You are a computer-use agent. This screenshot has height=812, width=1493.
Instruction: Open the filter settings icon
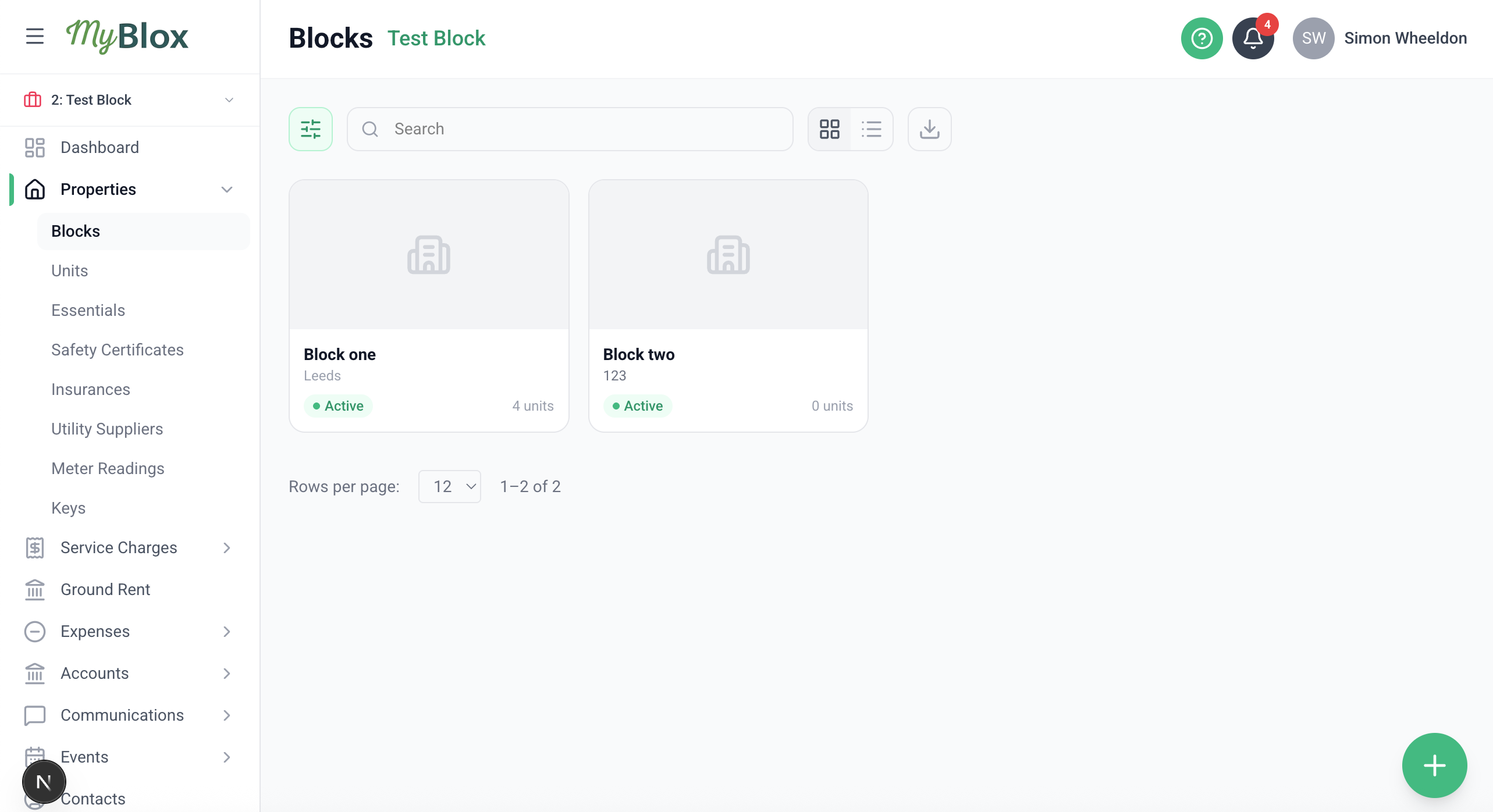pos(311,129)
